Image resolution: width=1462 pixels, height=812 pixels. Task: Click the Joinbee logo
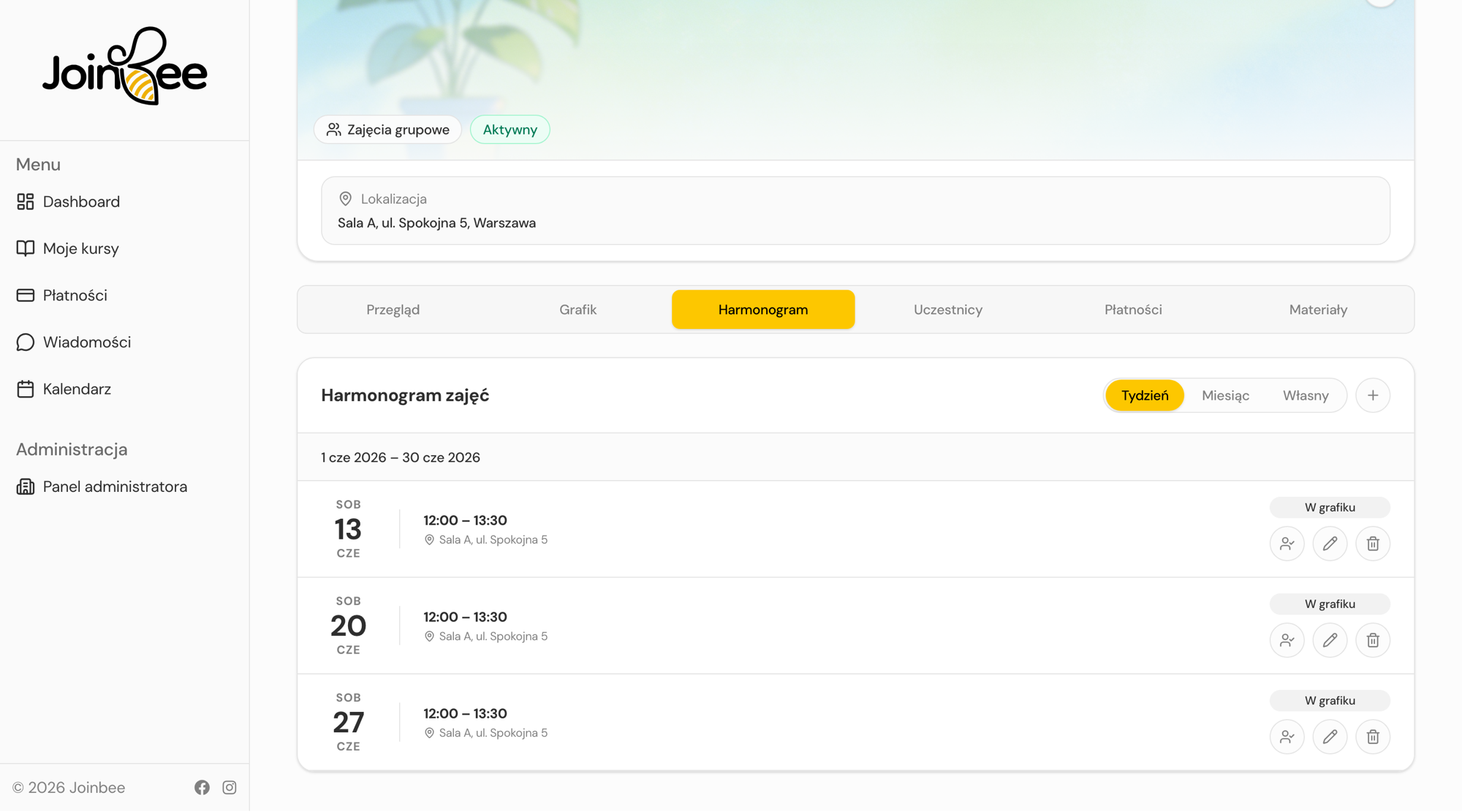point(125,67)
